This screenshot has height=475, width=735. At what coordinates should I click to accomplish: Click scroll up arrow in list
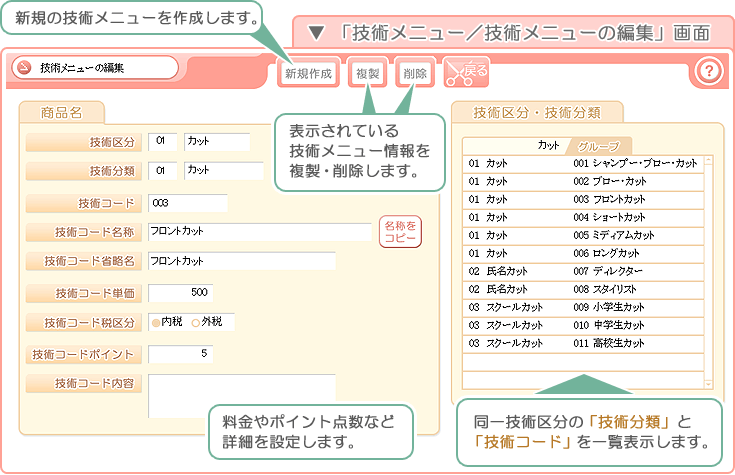(x=708, y=160)
